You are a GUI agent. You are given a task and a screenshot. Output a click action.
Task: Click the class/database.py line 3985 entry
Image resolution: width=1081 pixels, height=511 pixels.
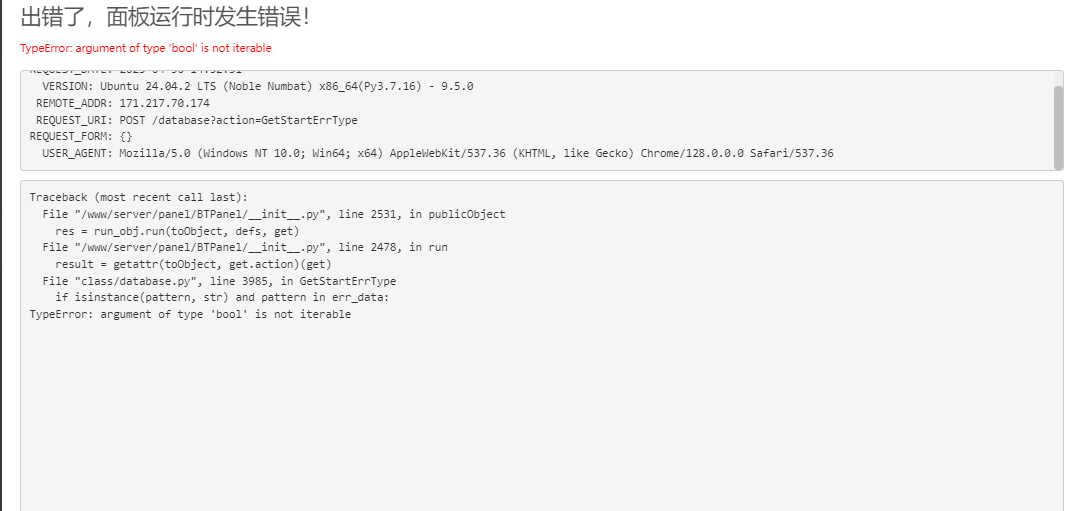pyautogui.click(x=219, y=281)
